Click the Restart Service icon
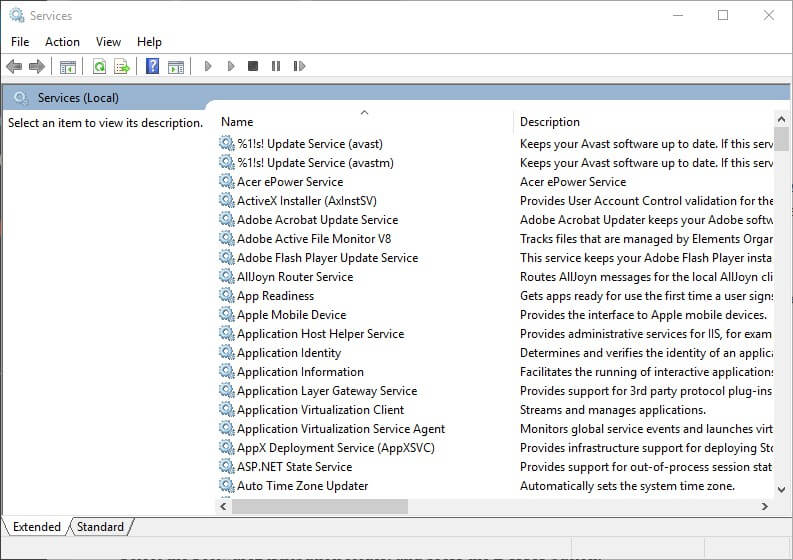The height and width of the screenshot is (560, 793). (299, 66)
